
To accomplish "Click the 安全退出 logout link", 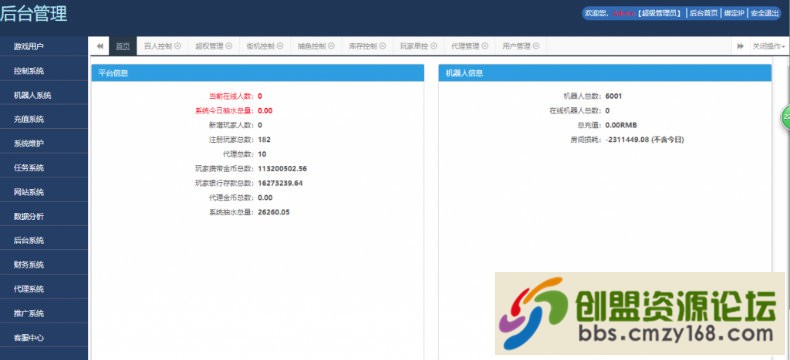I will (x=764, y=14).
